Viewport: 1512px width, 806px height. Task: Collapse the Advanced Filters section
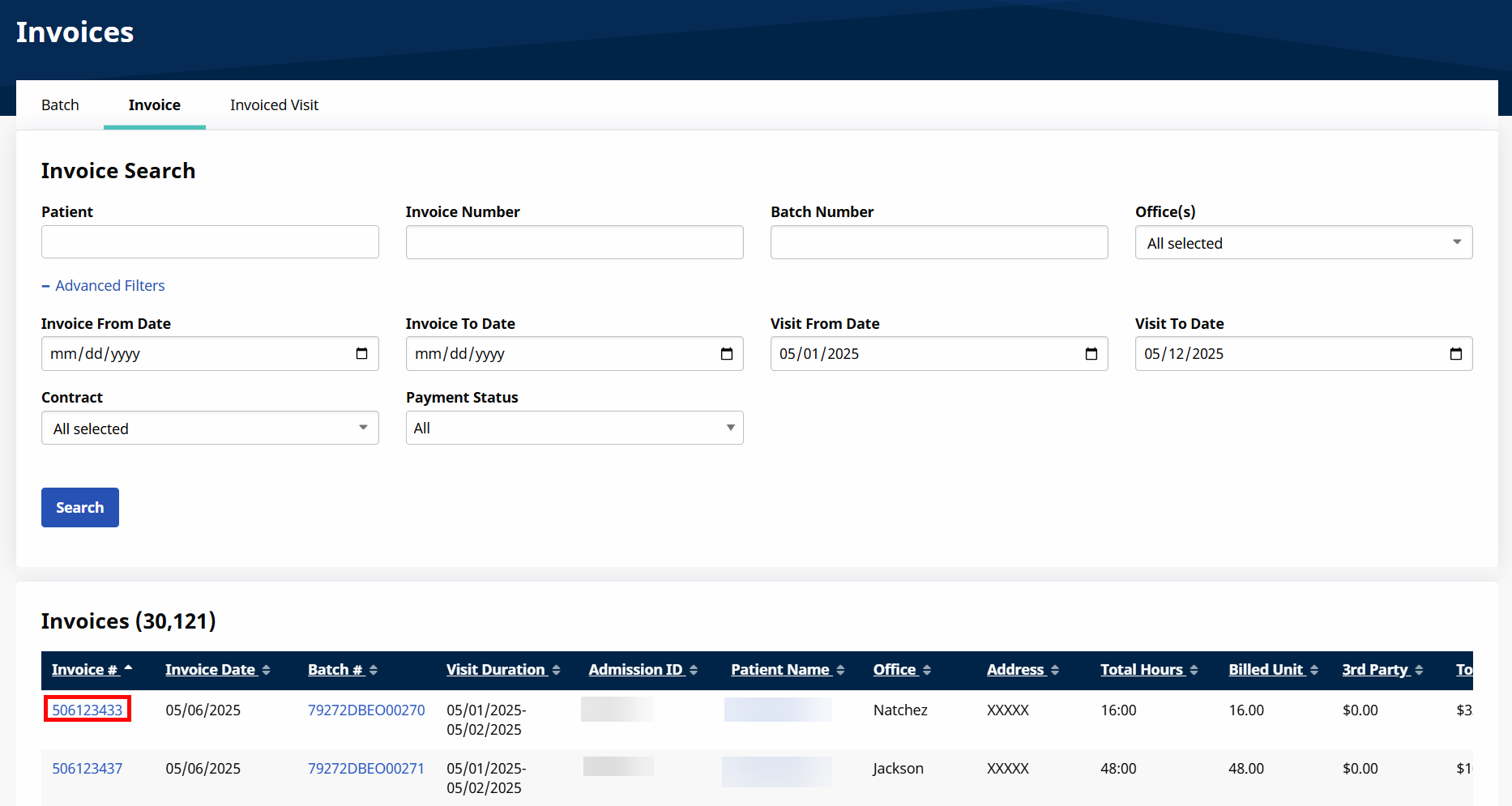103,286
